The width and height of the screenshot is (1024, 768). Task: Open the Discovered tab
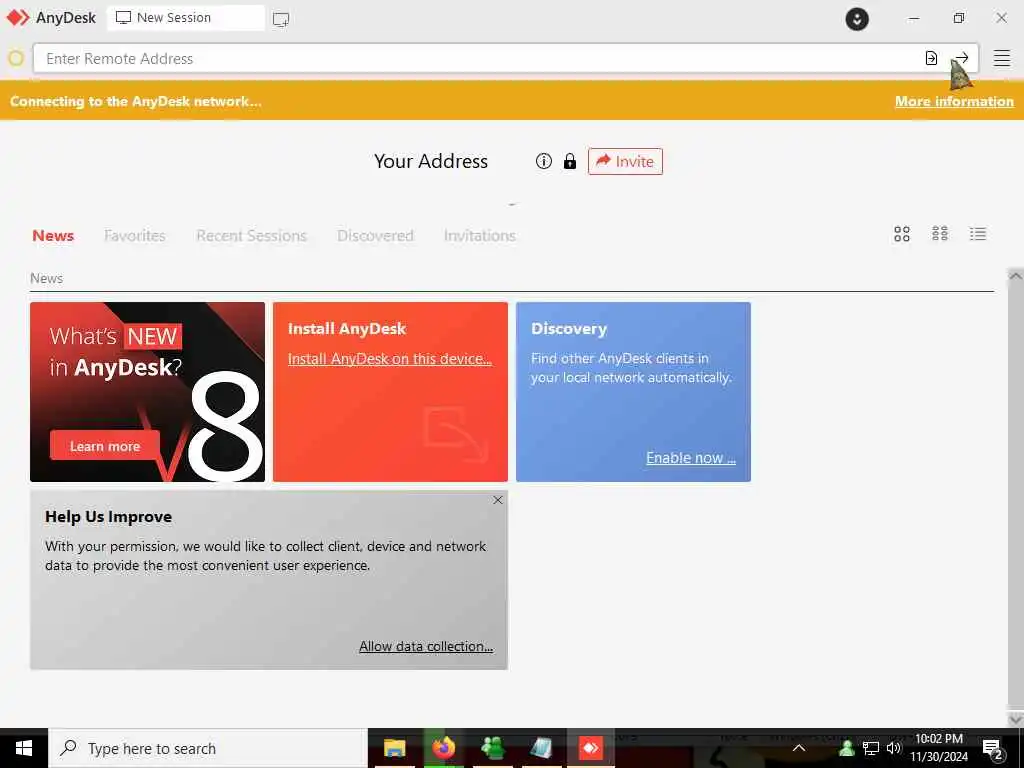click(376, 236)
